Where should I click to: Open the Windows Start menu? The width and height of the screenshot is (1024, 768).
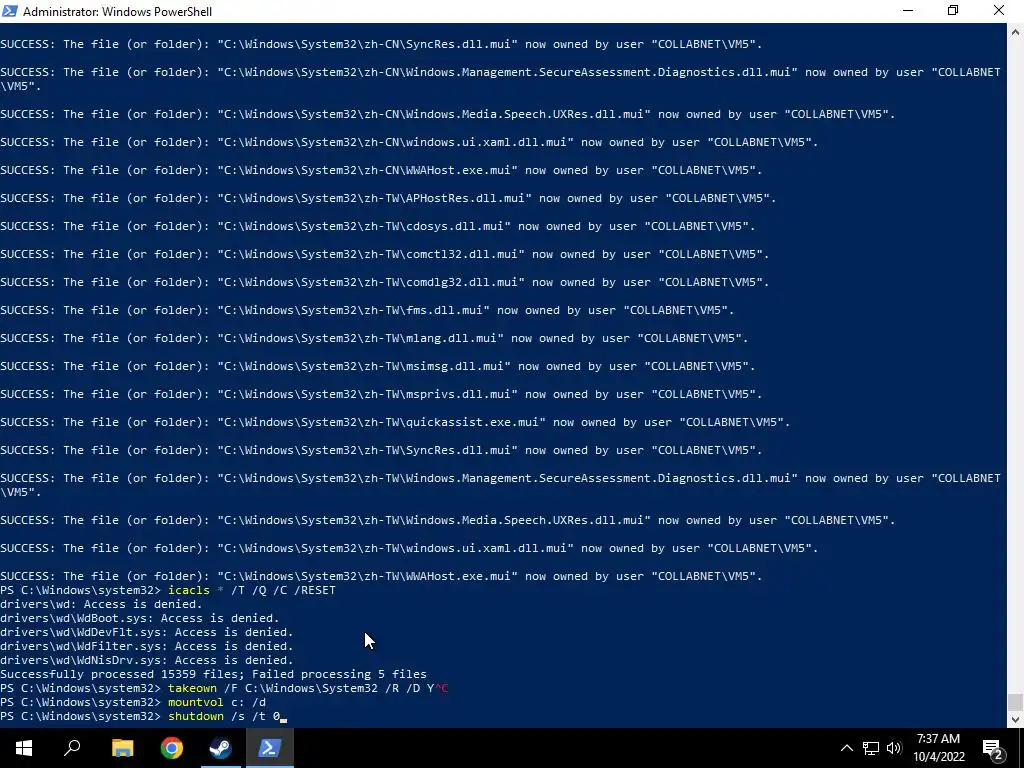(24, 748)
